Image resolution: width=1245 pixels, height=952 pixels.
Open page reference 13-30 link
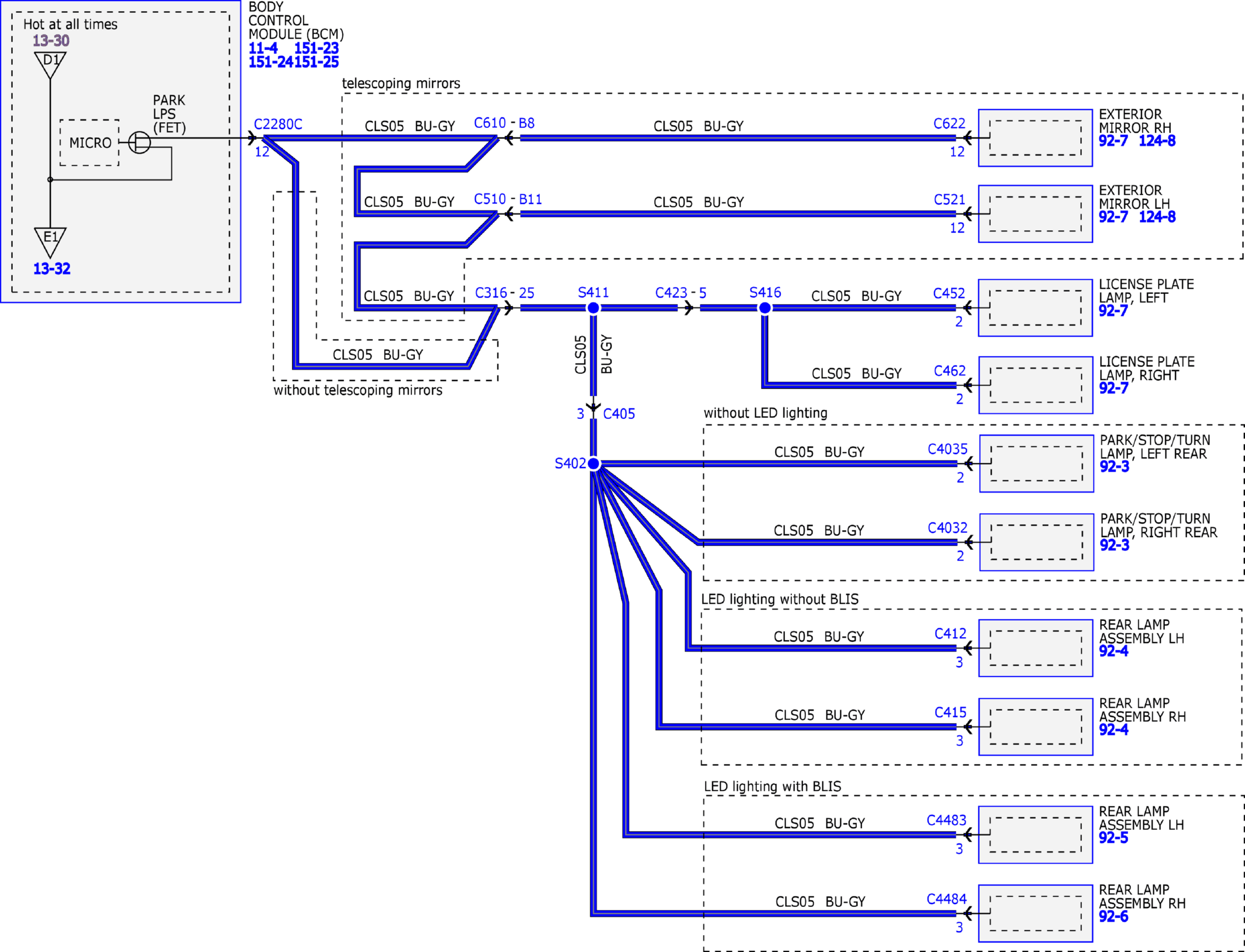(51, 40)
